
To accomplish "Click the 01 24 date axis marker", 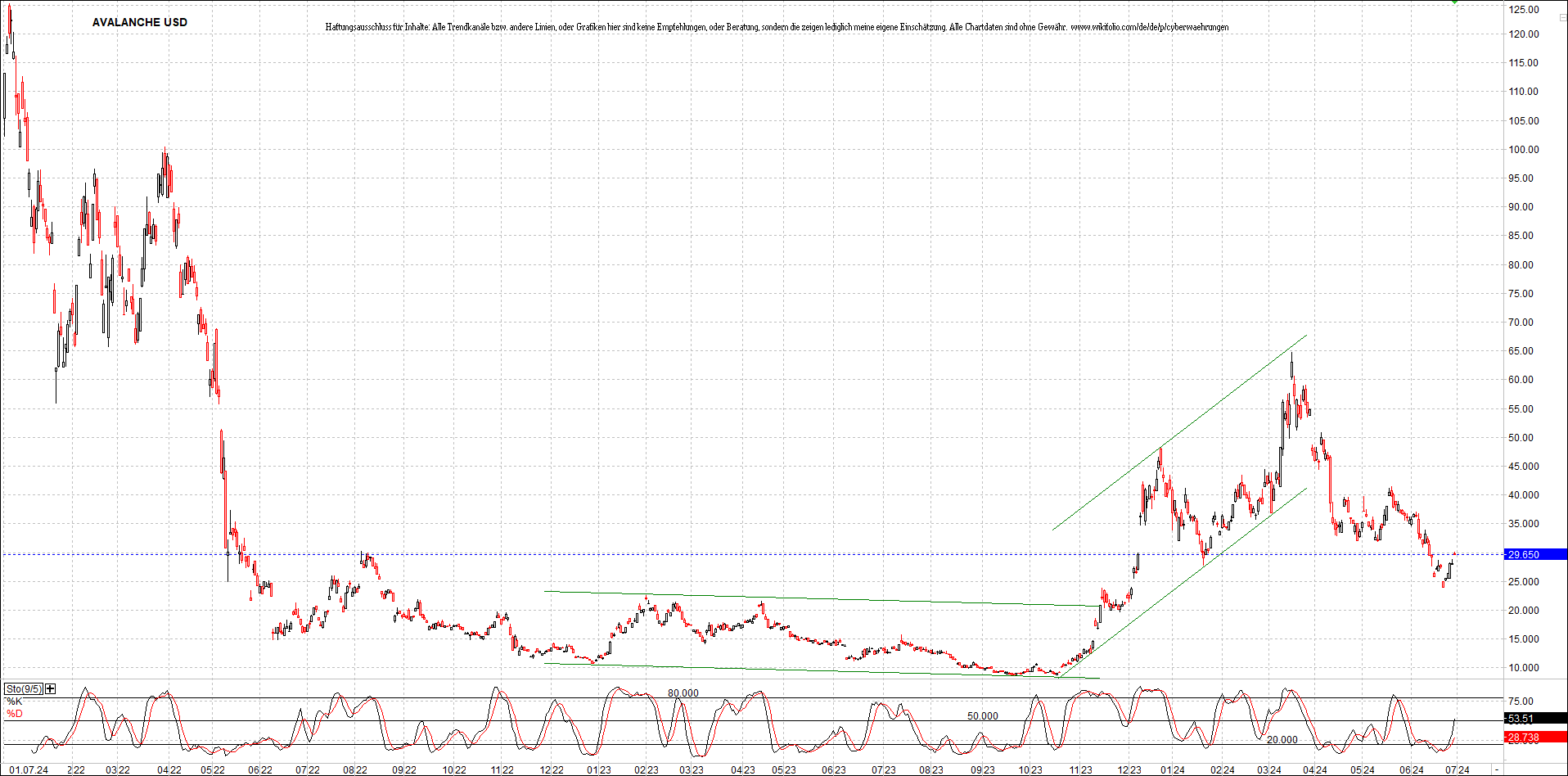I will 1173,770.
